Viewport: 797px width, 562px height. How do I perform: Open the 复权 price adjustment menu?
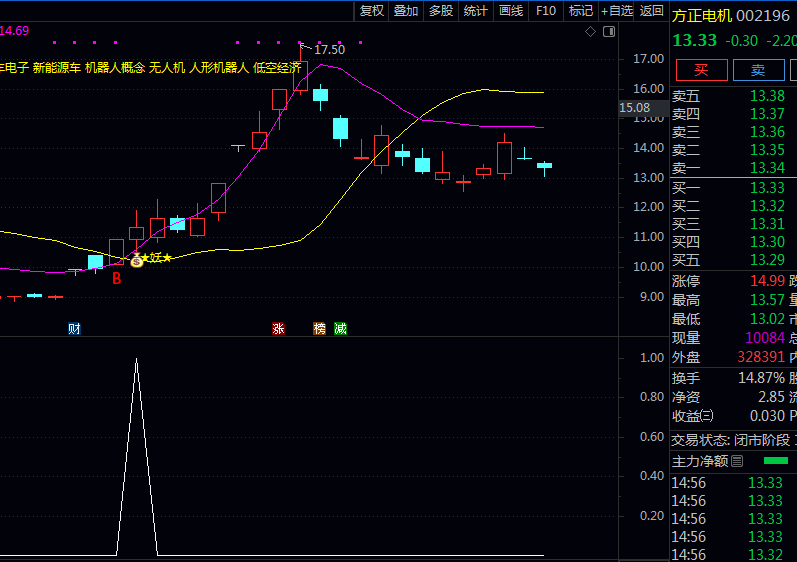372,11
